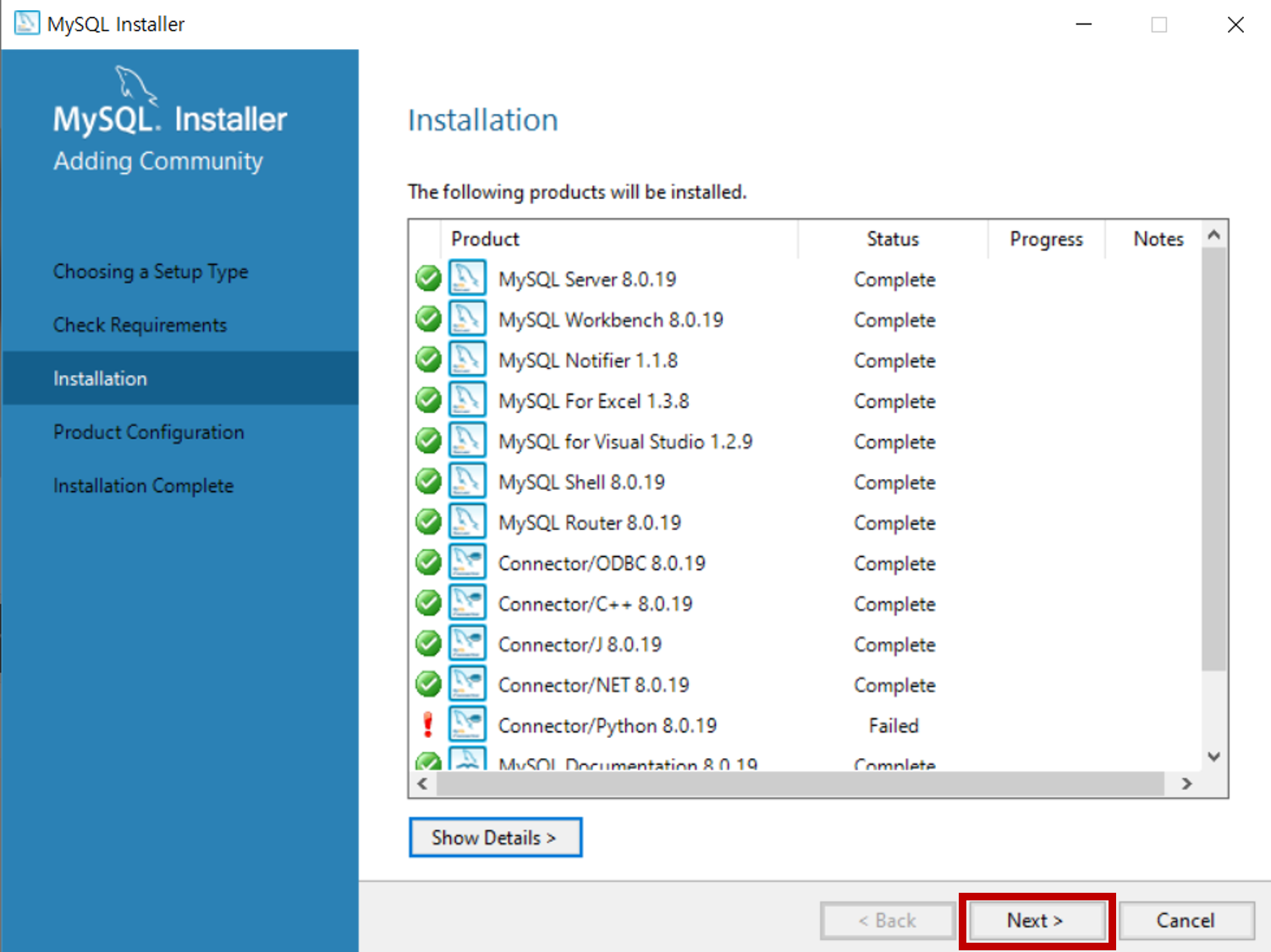Select the 'Connector/C++ 8.0.19' row text

(596, 604)
